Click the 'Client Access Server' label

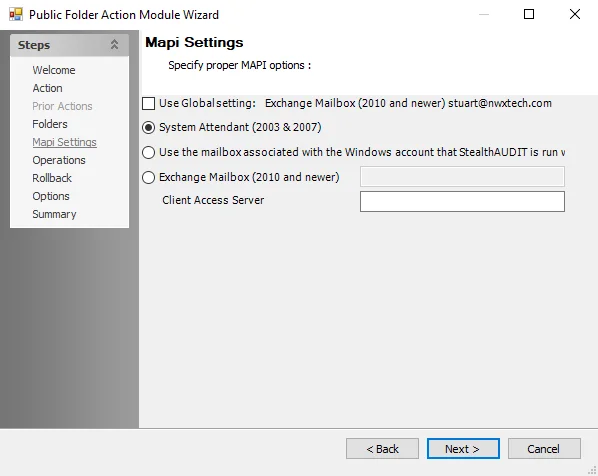click(213, 200)
